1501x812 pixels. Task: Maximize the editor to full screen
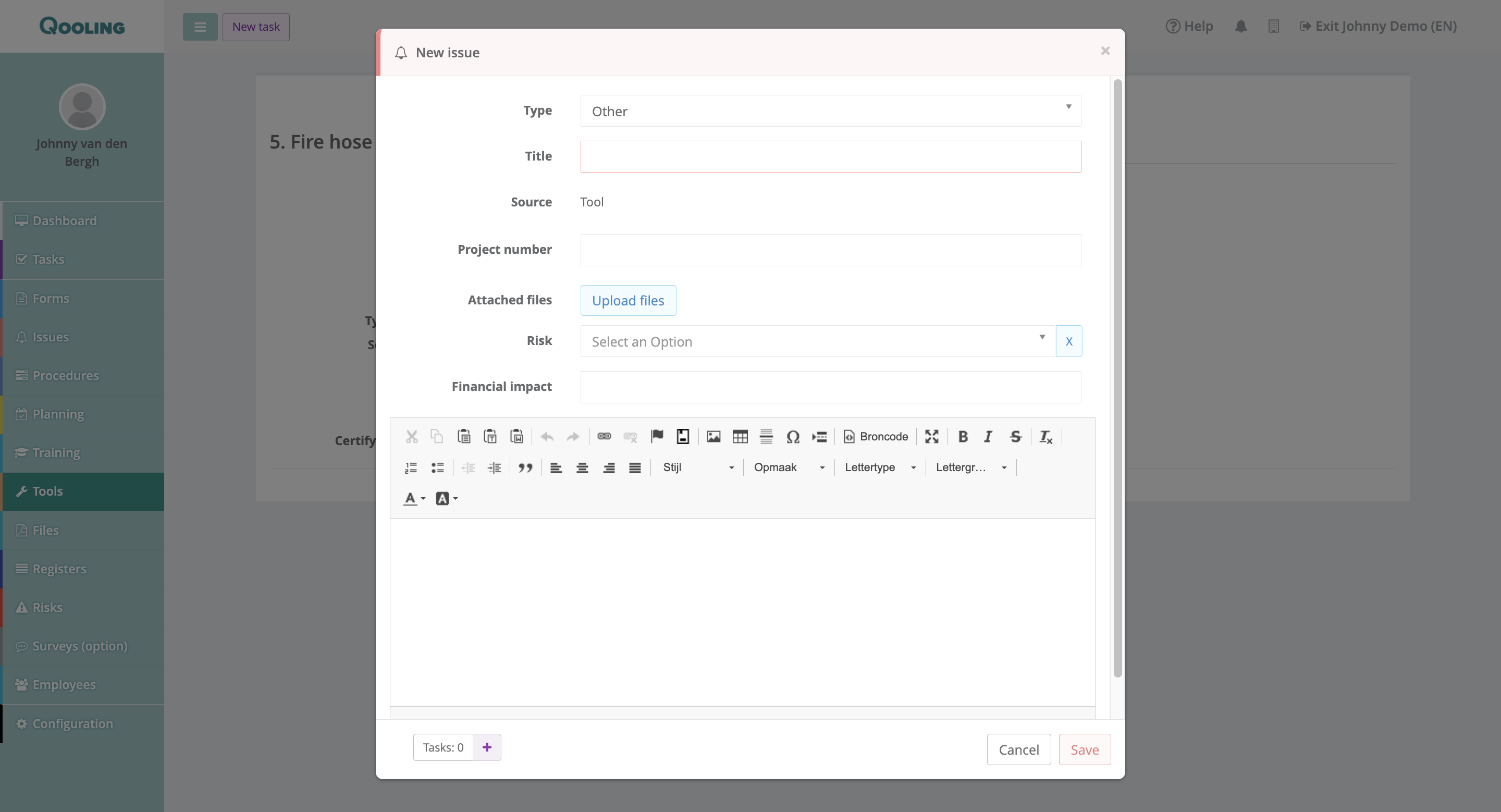[931, 437]
